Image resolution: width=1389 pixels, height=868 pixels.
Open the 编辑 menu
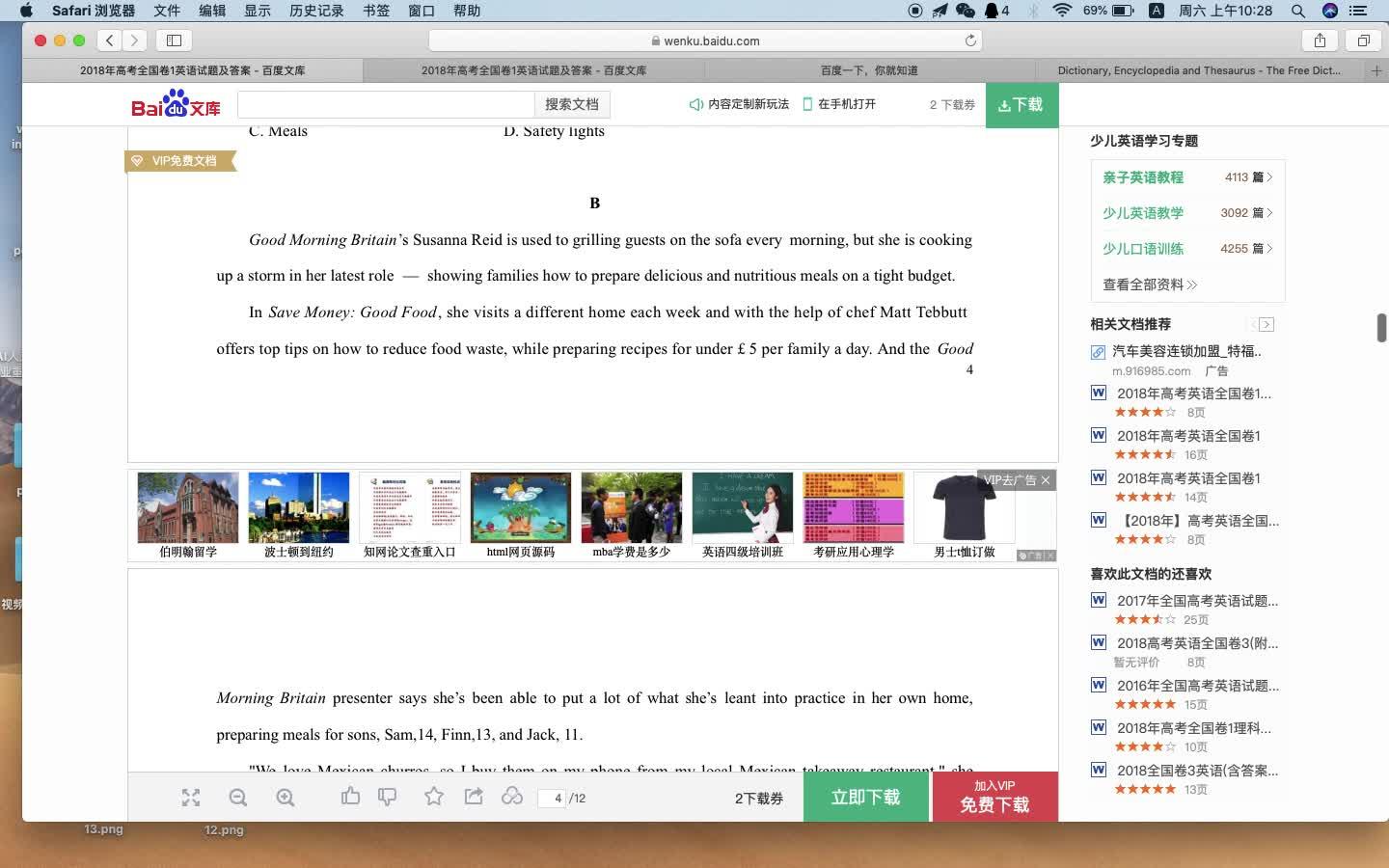click(x=212, y=11)
